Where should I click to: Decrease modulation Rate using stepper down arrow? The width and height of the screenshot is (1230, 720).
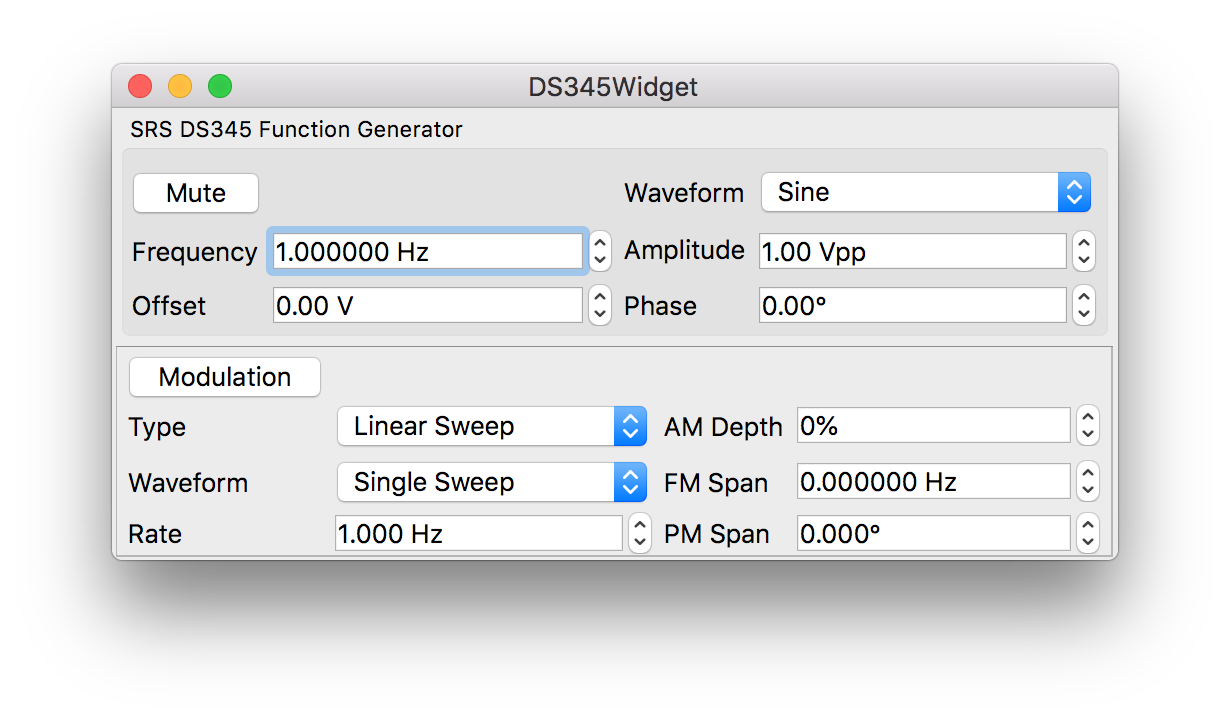click(x=640, y=543)
